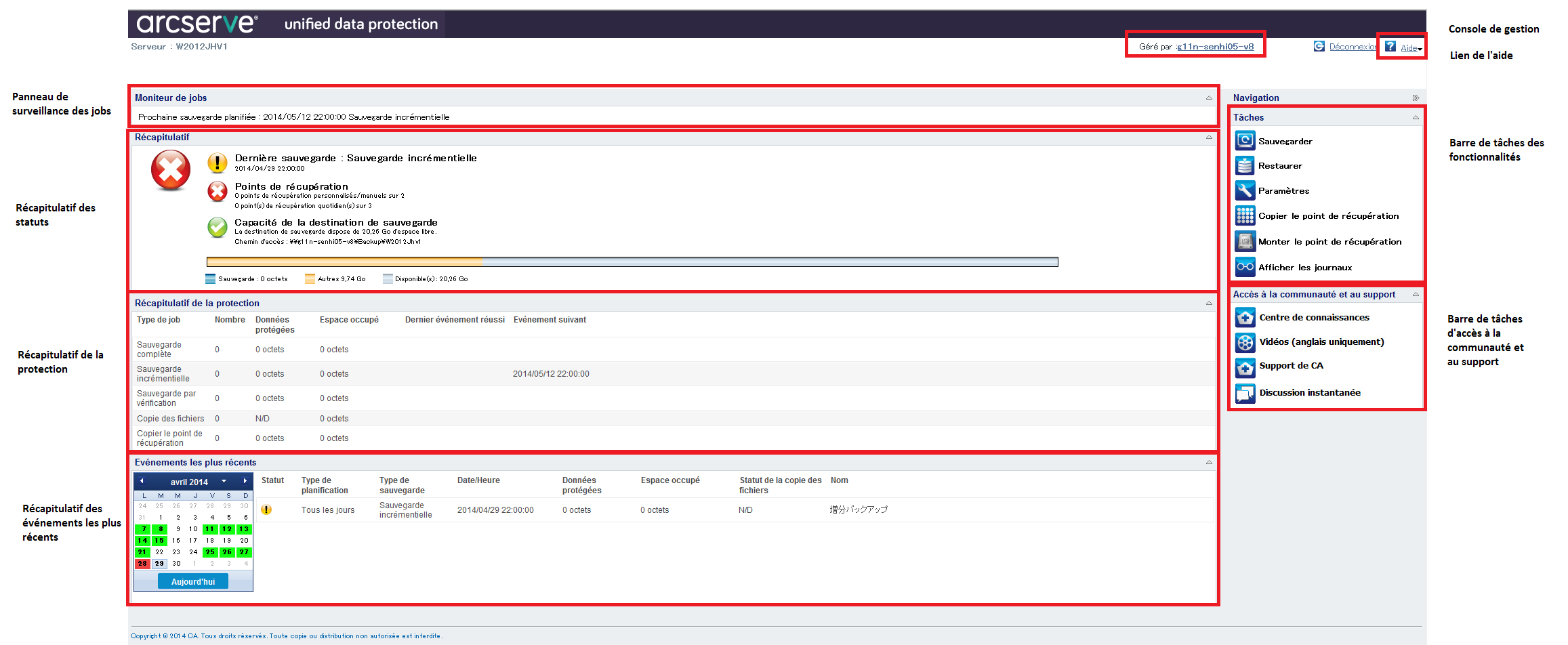
Task: Click the blue Sauvegarde legend swatch
Action: [210, 278]
